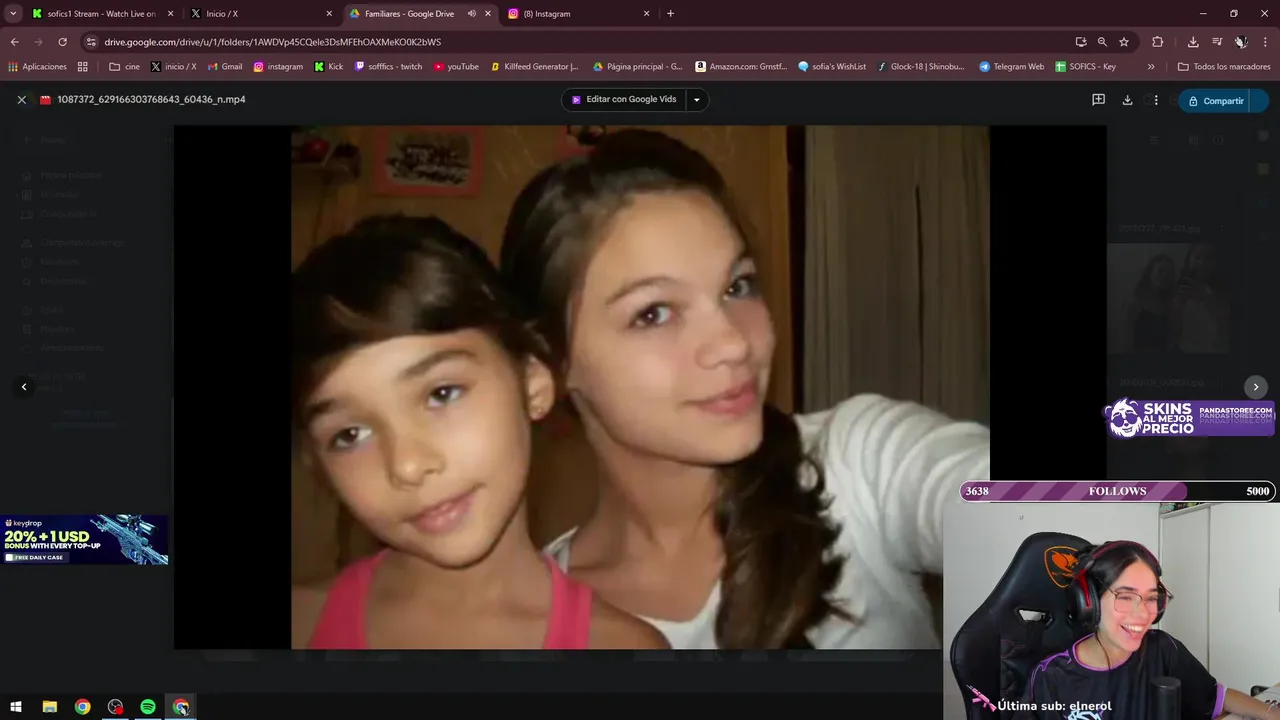Viewport: 1280px width, 720px height.
Task: Open Chrome three-dot menu
Action: (x=1265, y=42)
